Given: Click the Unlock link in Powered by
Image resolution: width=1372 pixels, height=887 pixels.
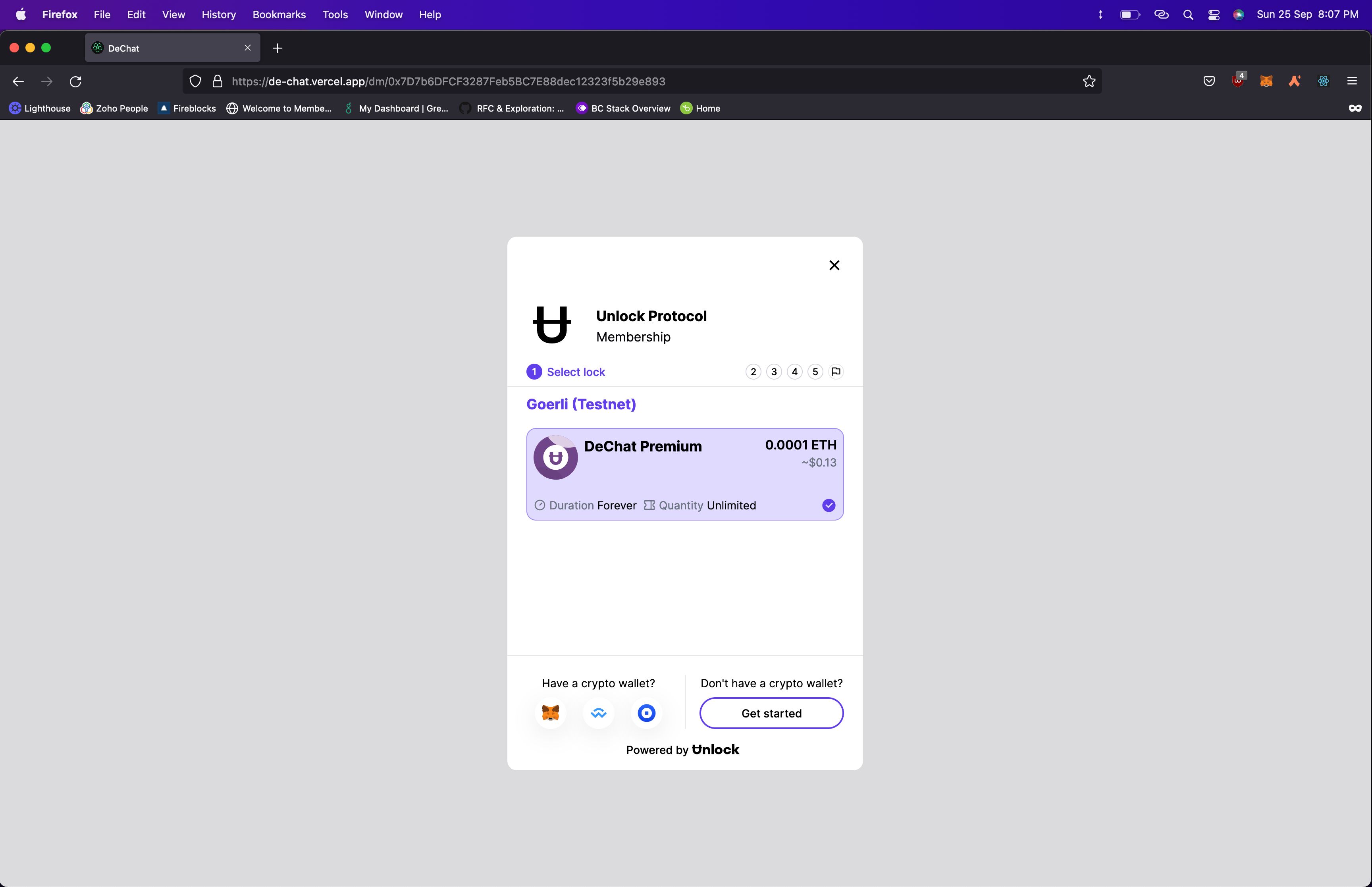Looking at the screenshot, I should 716,749.
